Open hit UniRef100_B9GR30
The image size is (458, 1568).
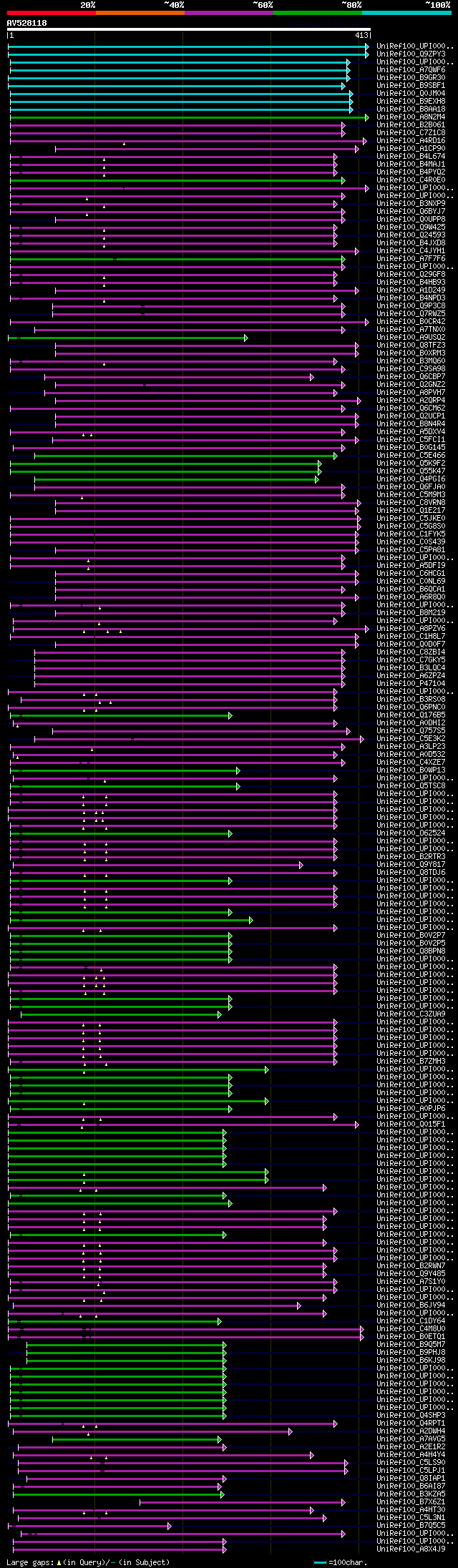411,77
